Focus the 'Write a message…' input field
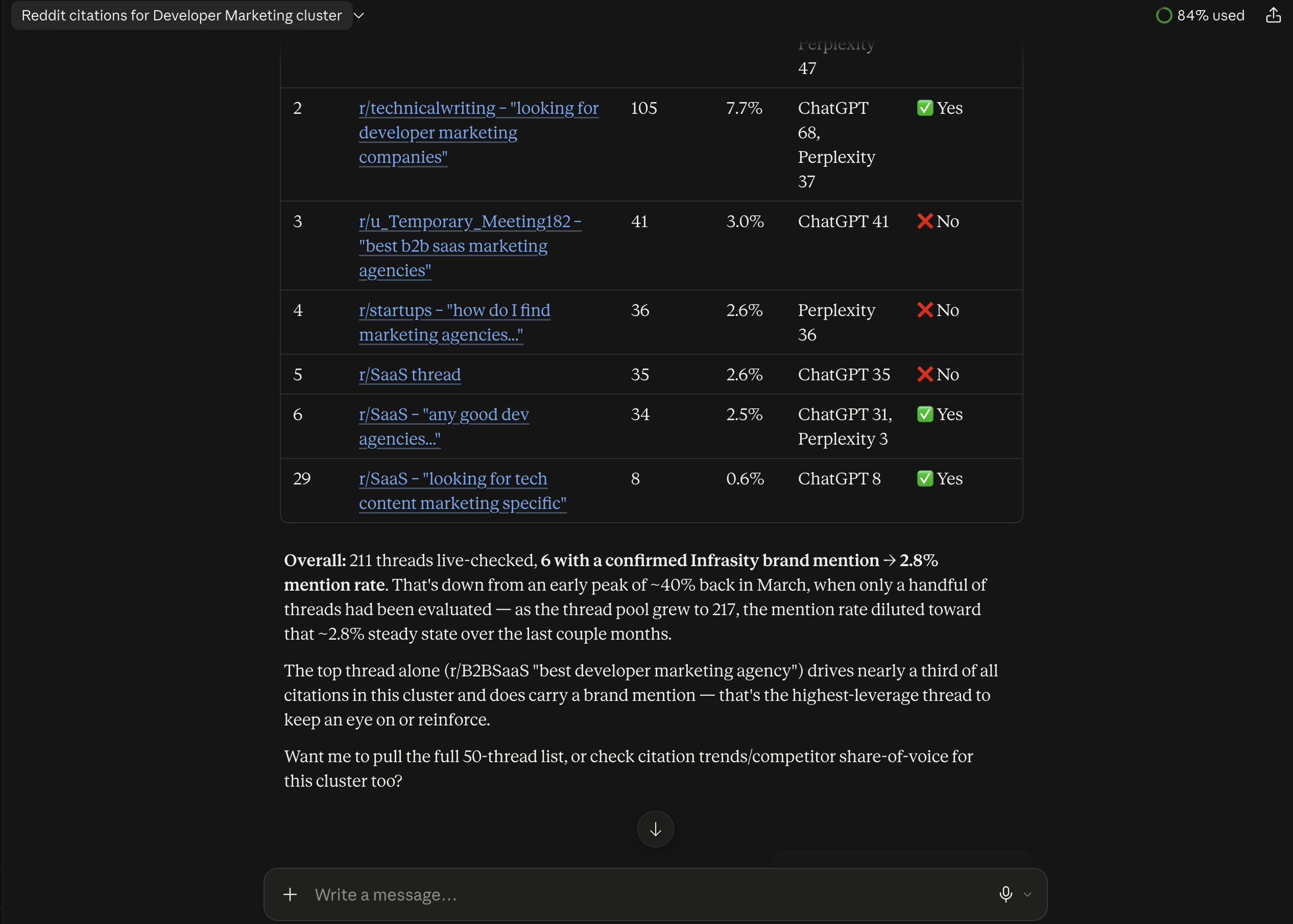The height and width of the screenshot is (924, 1293). (x=649, y=894)
